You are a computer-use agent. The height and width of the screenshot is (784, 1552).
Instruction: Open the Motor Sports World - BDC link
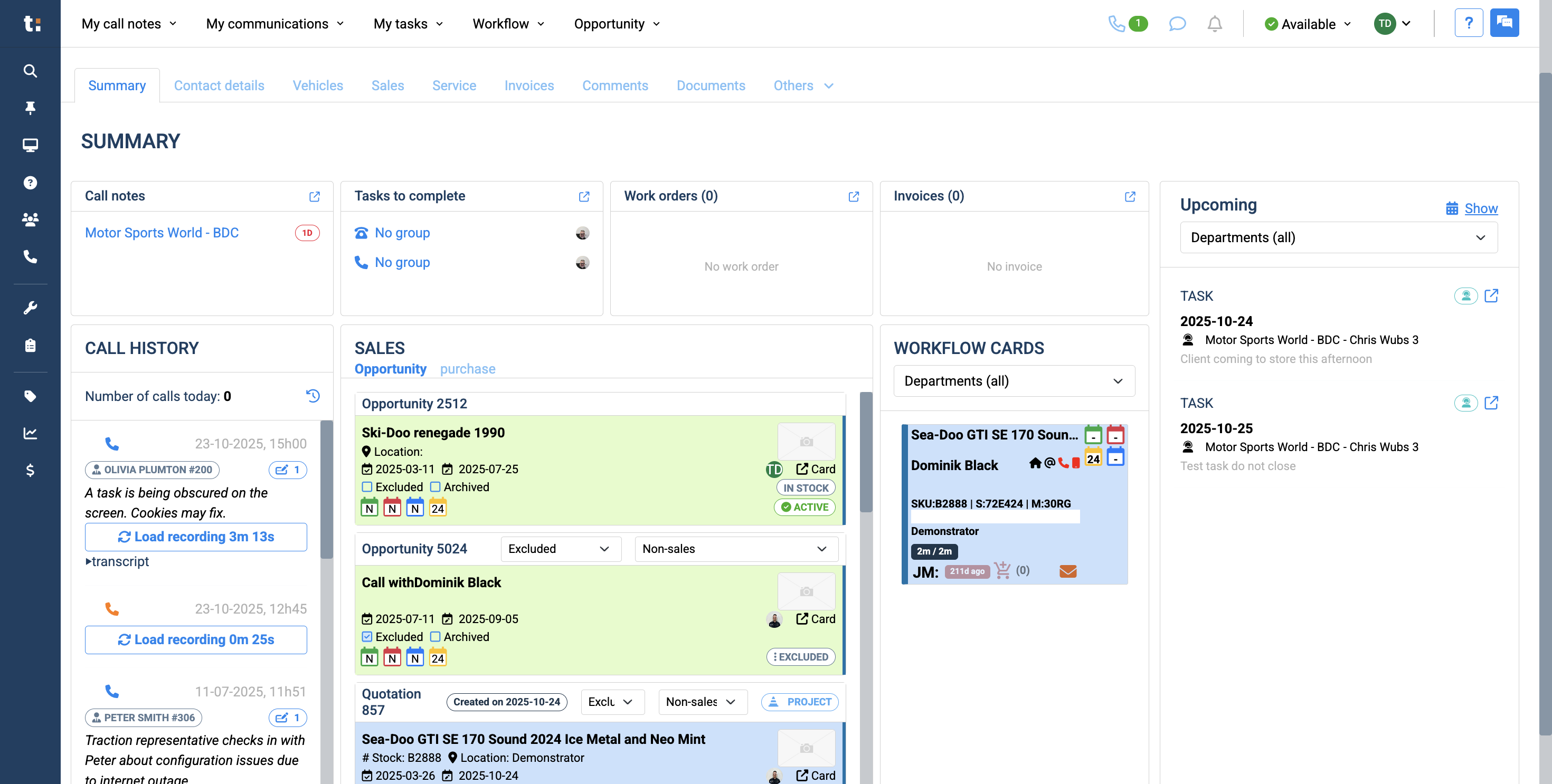tap(162, 233)
